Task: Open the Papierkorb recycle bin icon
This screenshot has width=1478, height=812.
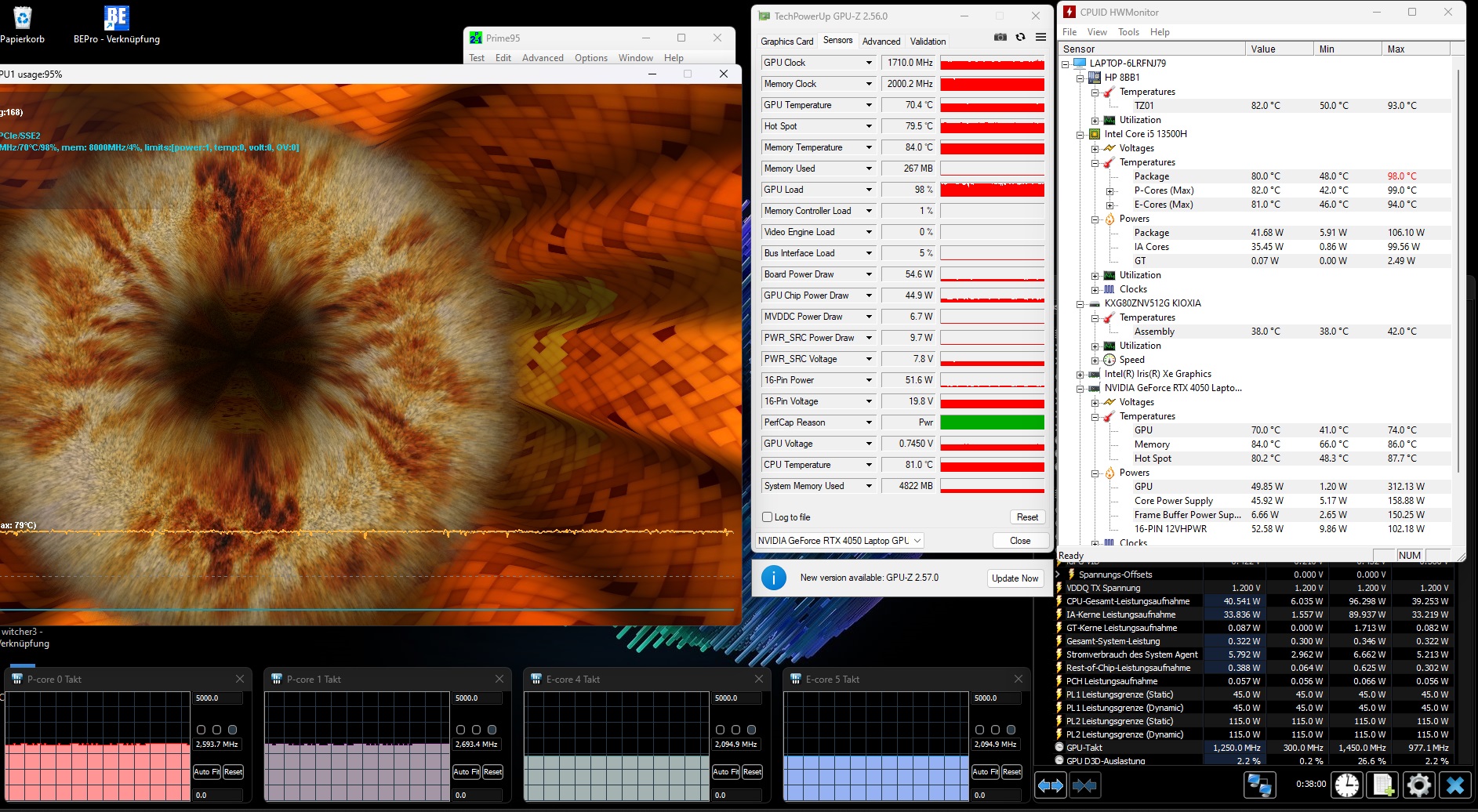Action: coord(23,19)
